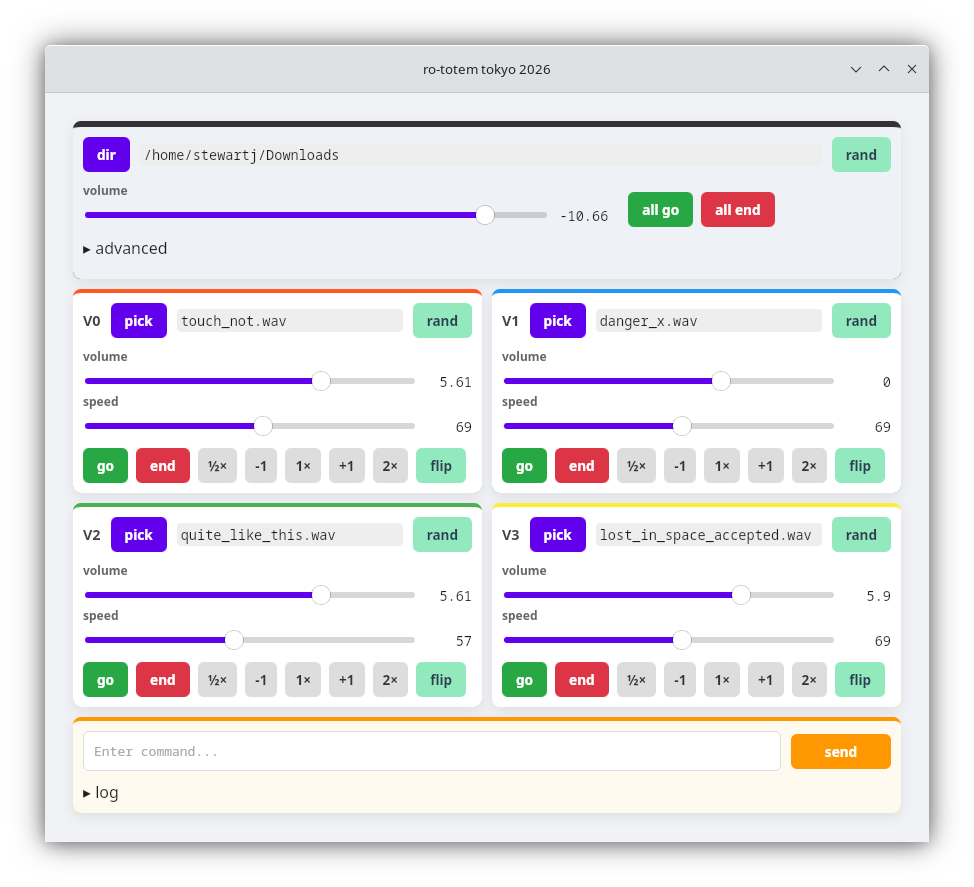The height and width of the screenshot is (887, 974).
Task: Stop V1 with the end button
Action: (582, 466)
